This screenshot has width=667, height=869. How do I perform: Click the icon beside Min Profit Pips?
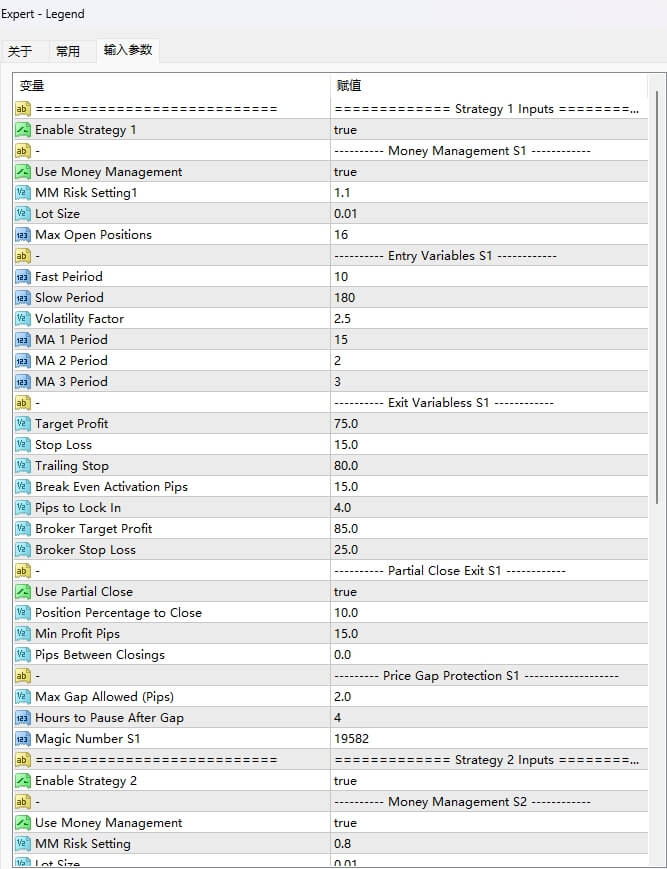[23, 634]
